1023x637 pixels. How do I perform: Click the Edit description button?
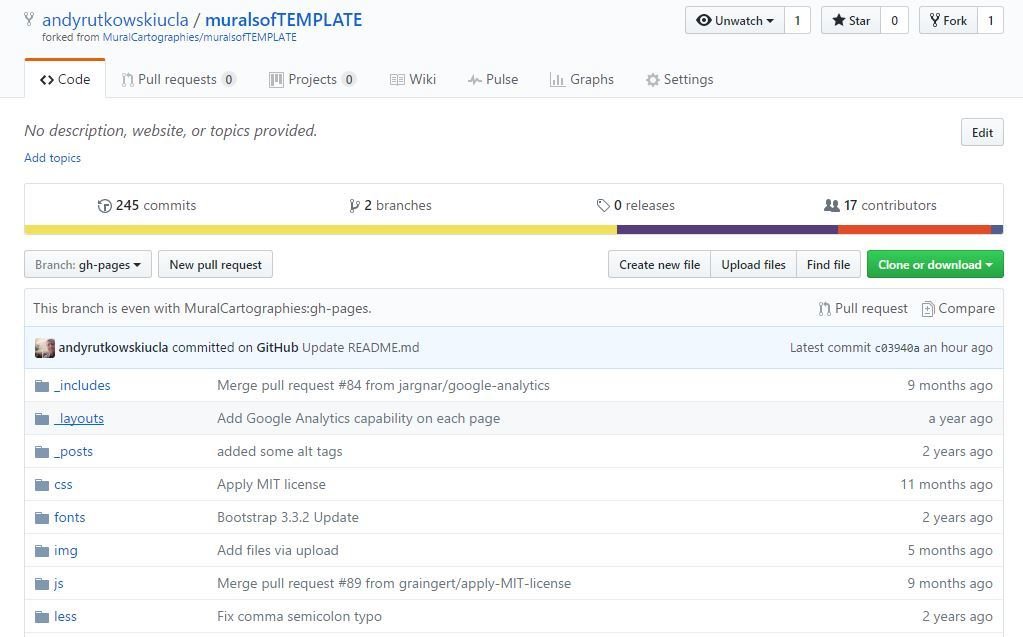tap(982, 132)
